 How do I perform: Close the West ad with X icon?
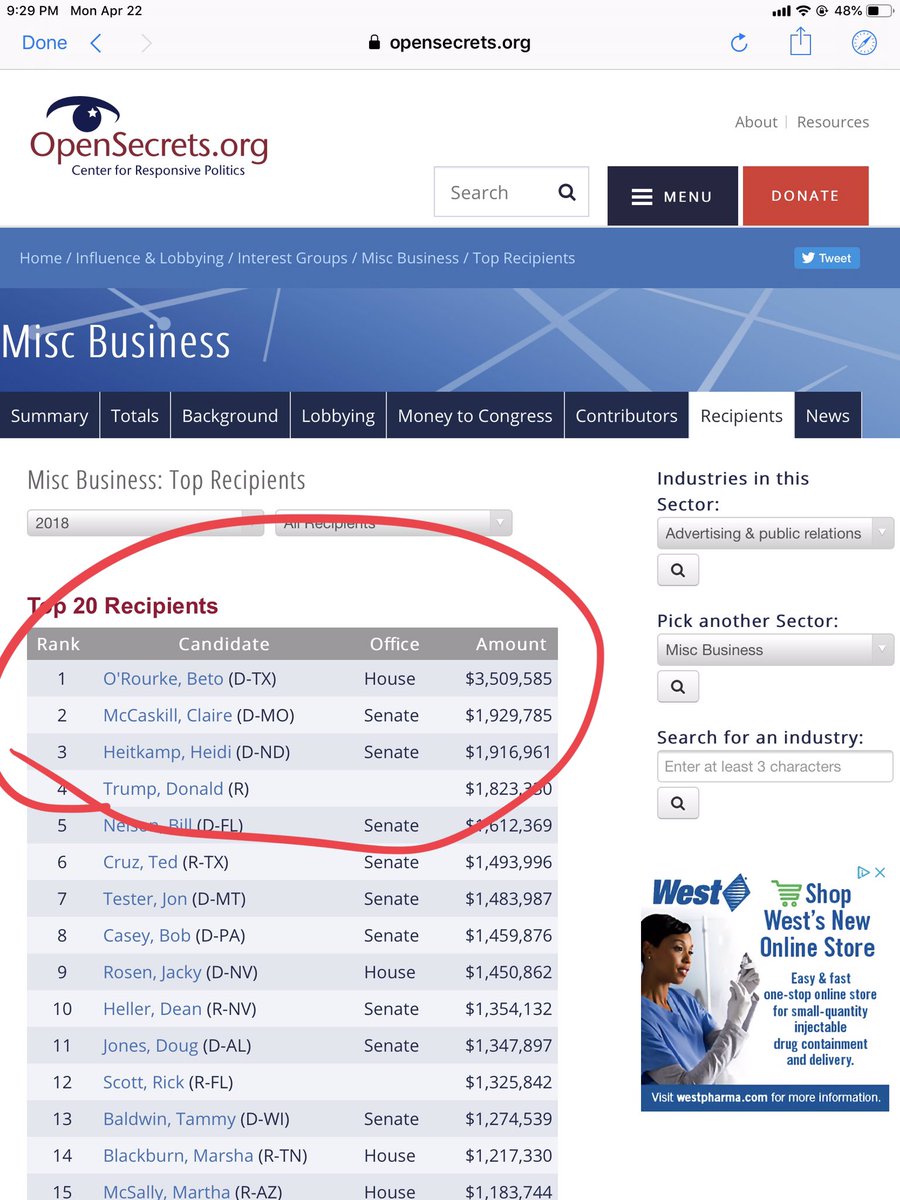(880, 873)
